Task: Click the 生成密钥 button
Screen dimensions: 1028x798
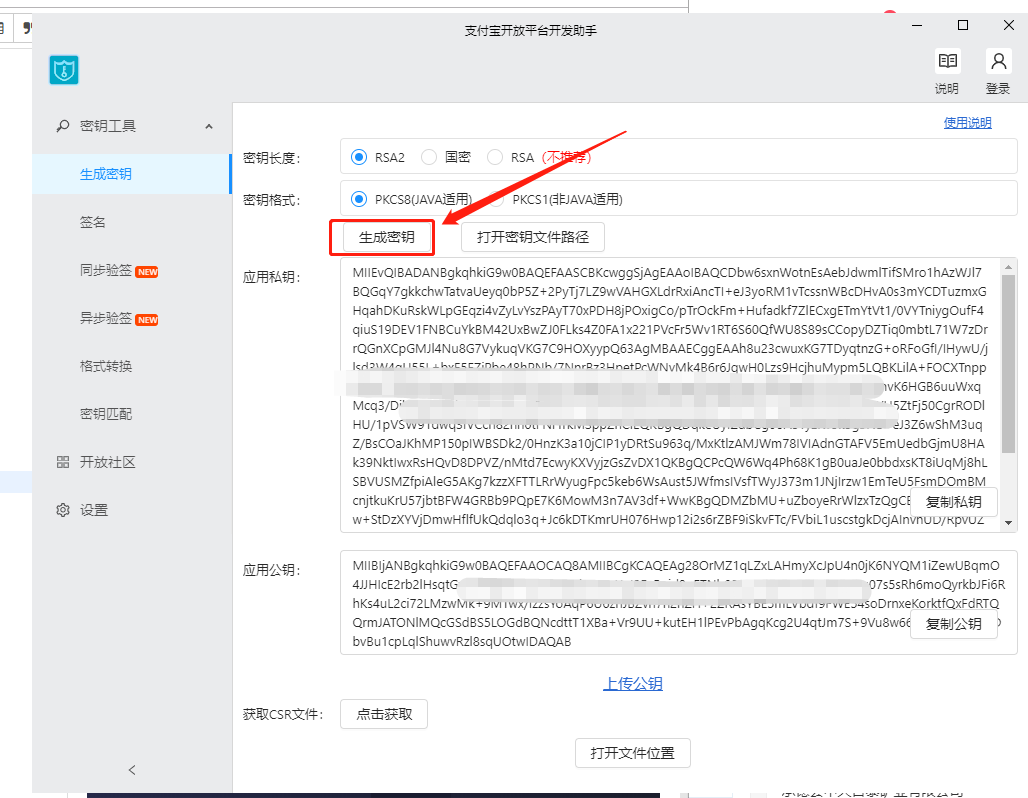Action: [387, 237]
